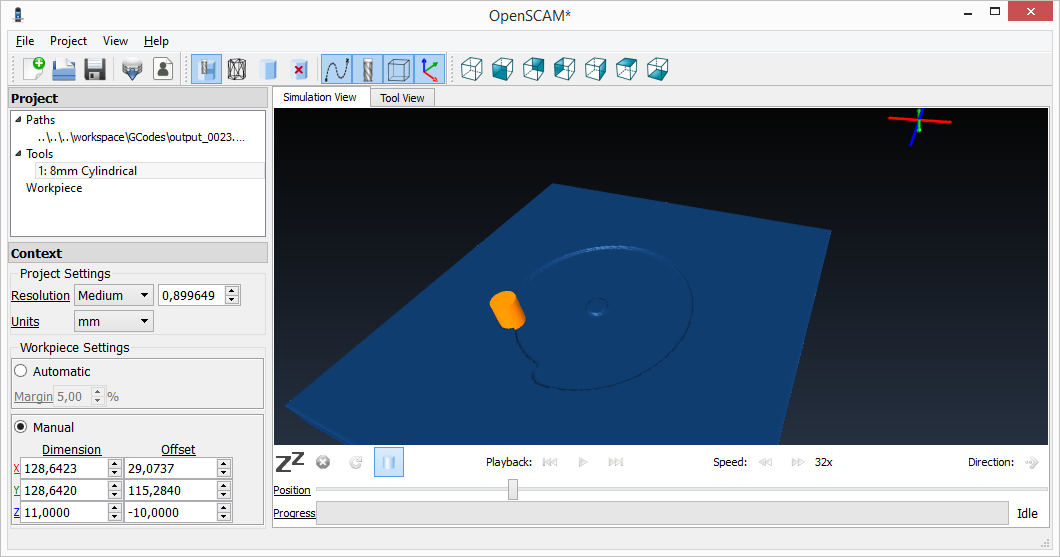
Task: Click the rerun simulation refresh icon
Action: click(356, 462)
